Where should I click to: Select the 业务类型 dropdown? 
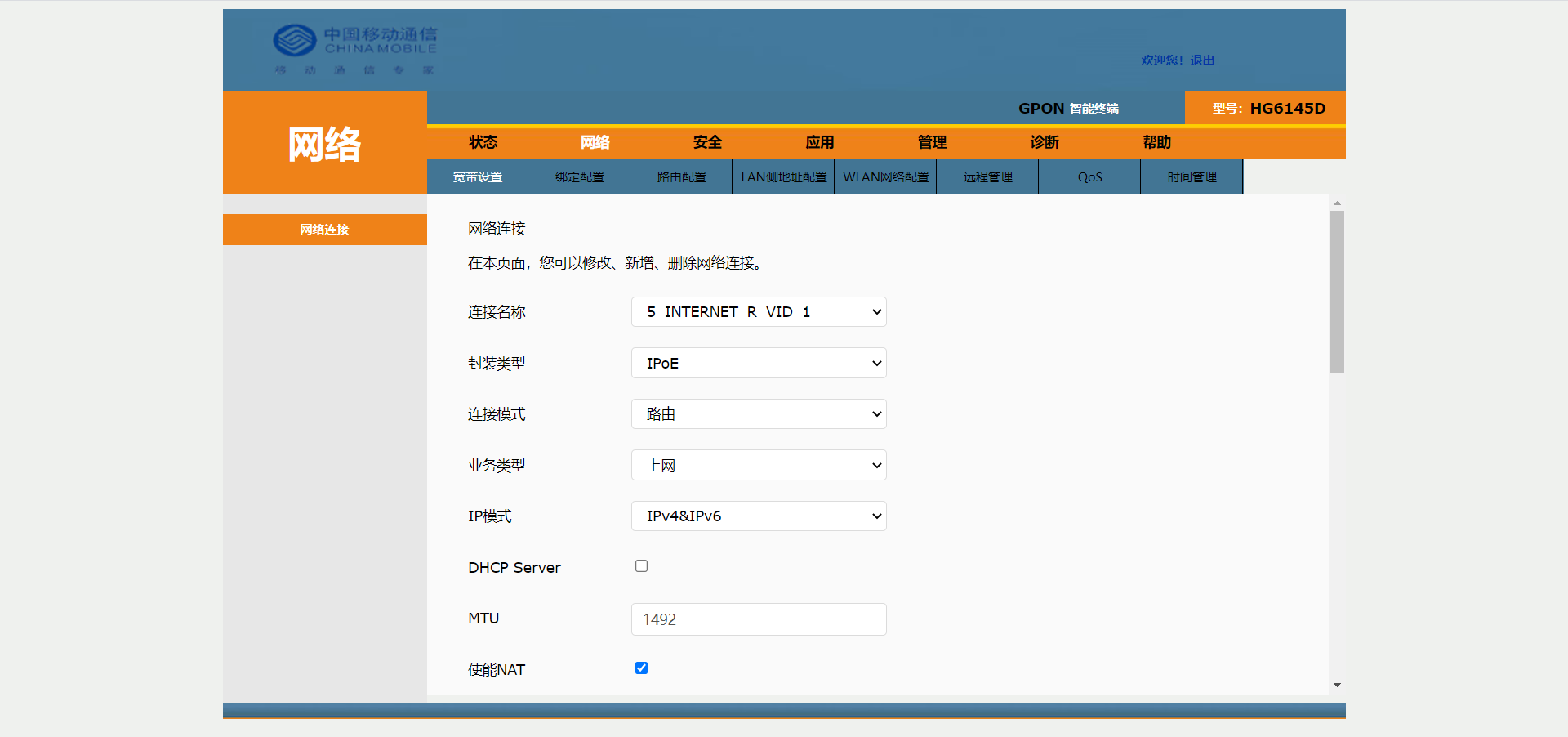pos(758,466)
